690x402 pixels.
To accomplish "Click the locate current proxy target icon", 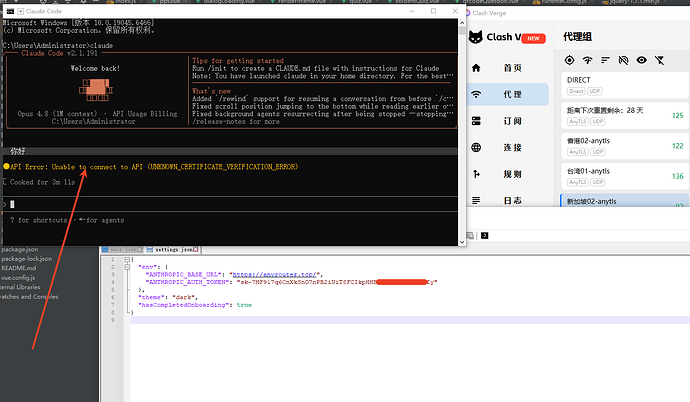I will pyautogui.click(x=569, y=60).
